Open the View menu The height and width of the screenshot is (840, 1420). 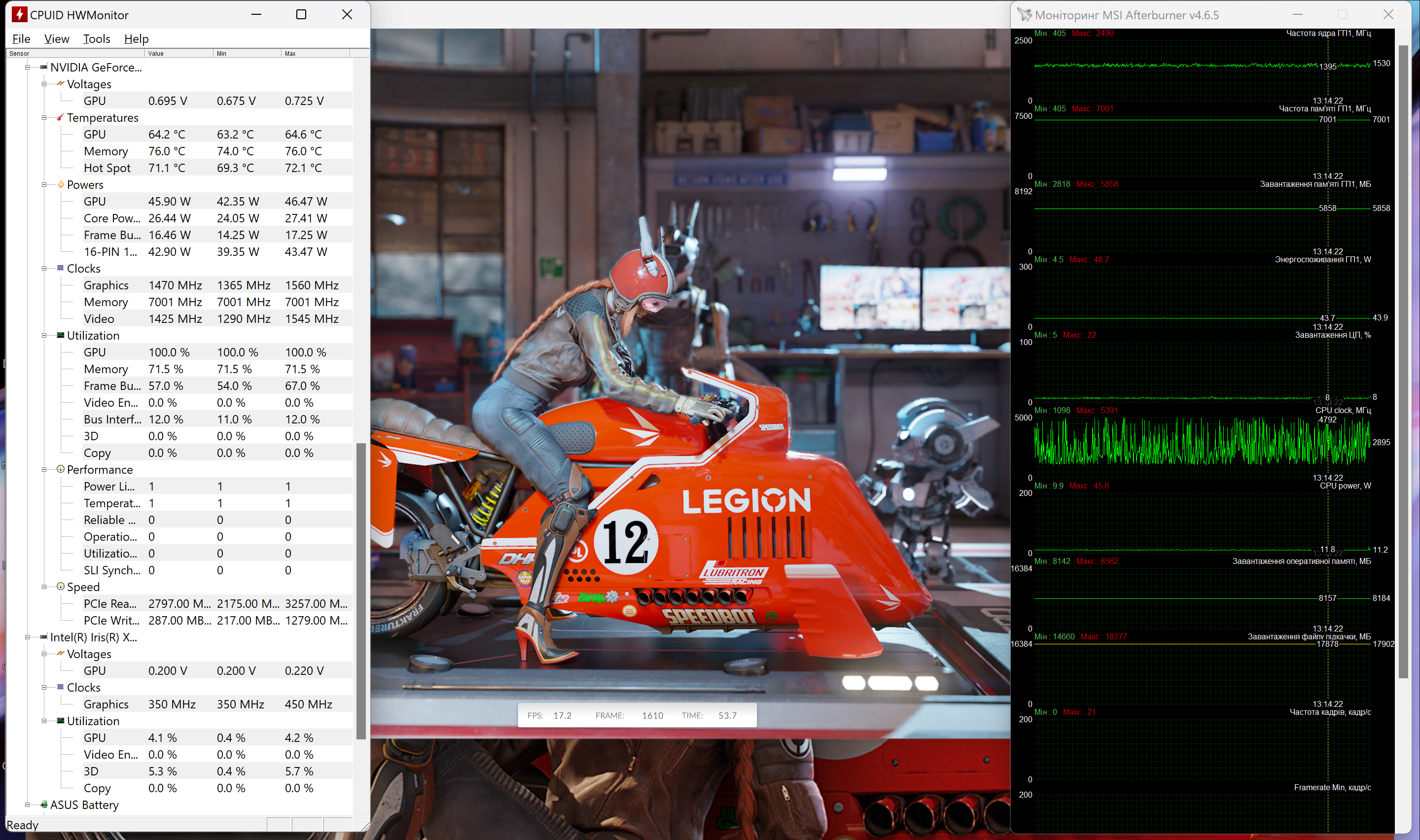pyautogui.click(x=57, y=39)
